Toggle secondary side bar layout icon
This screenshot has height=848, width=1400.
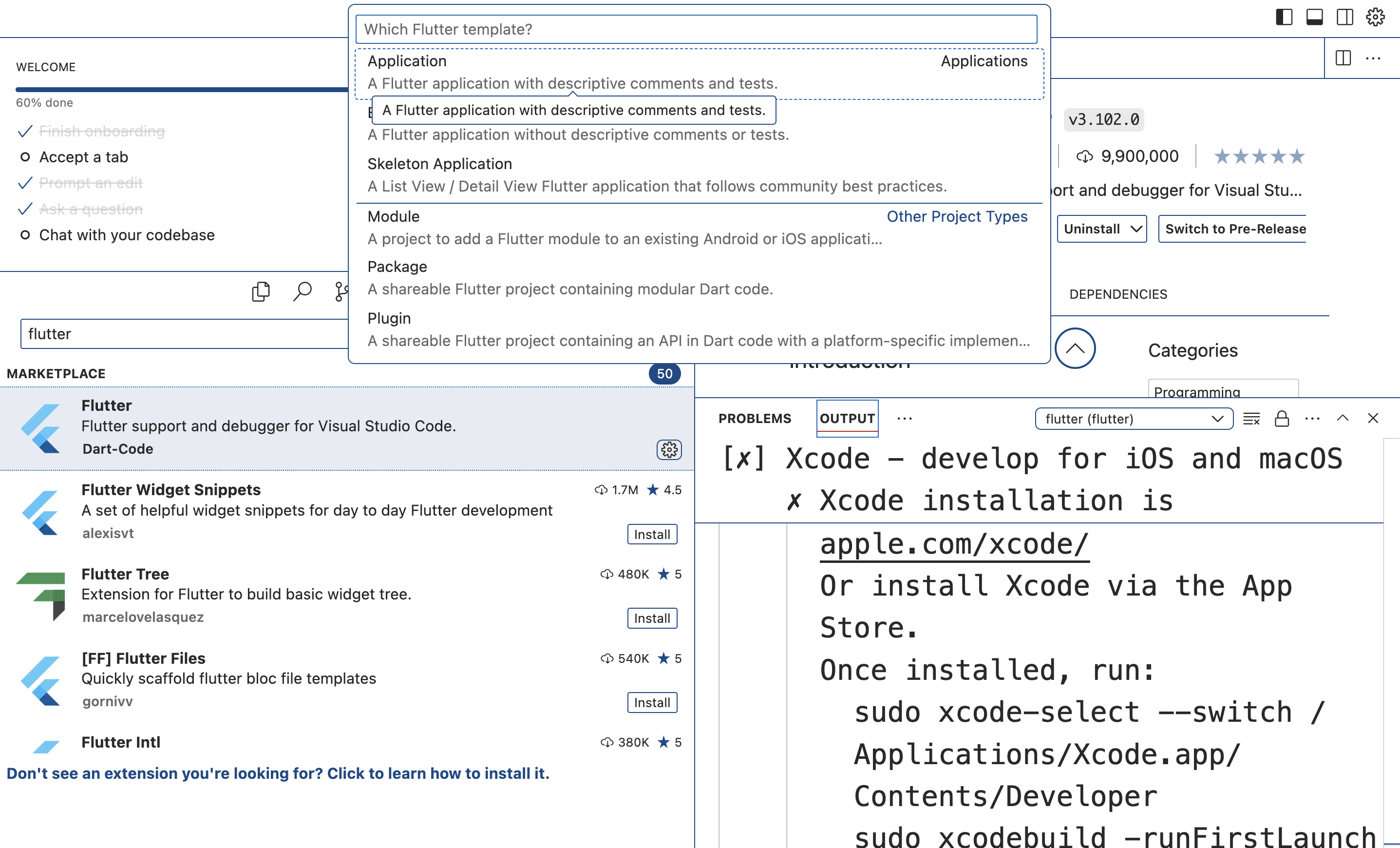click(1345, 17)
